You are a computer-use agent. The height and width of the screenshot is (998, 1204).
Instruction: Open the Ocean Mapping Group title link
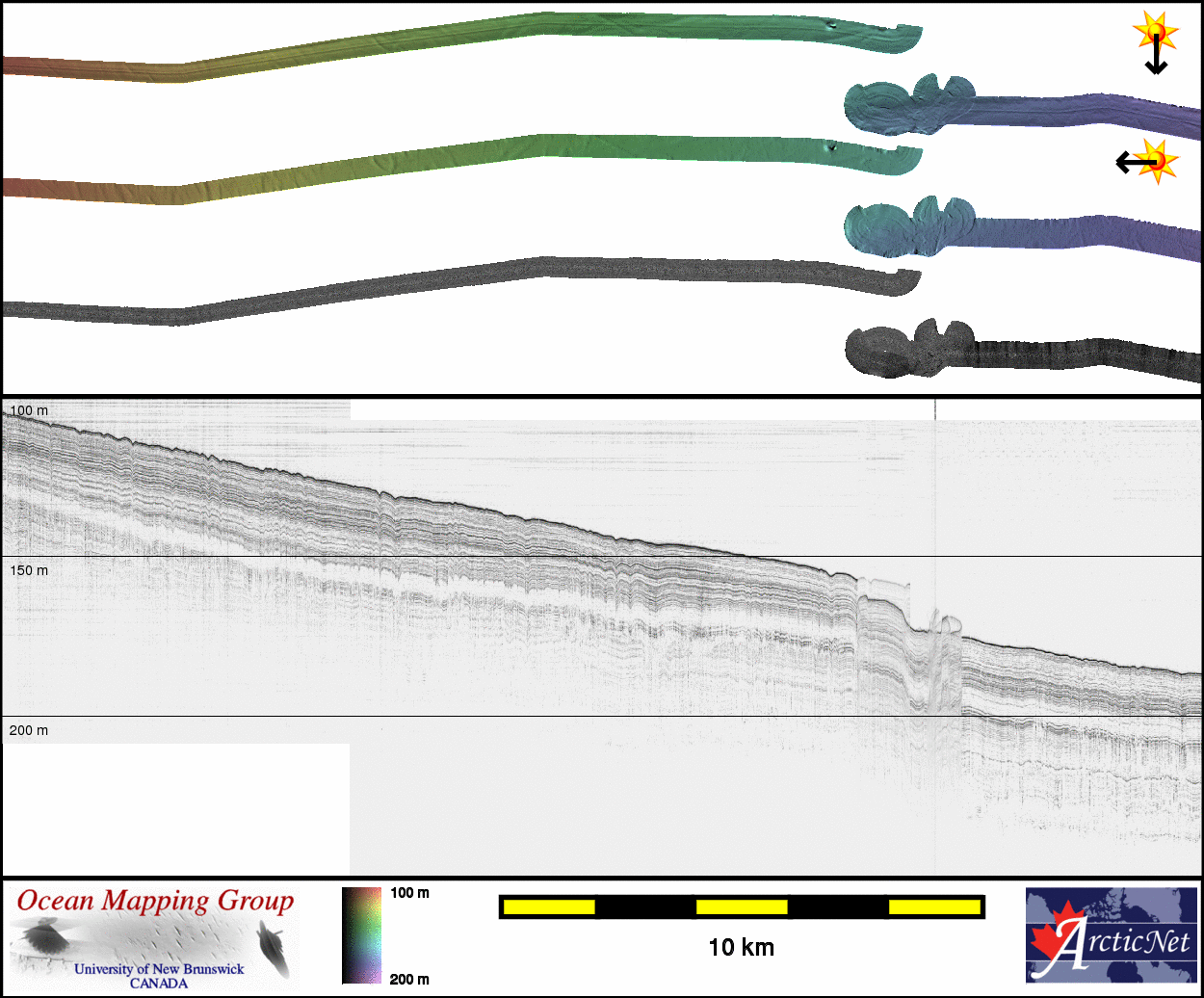(155, 902)
